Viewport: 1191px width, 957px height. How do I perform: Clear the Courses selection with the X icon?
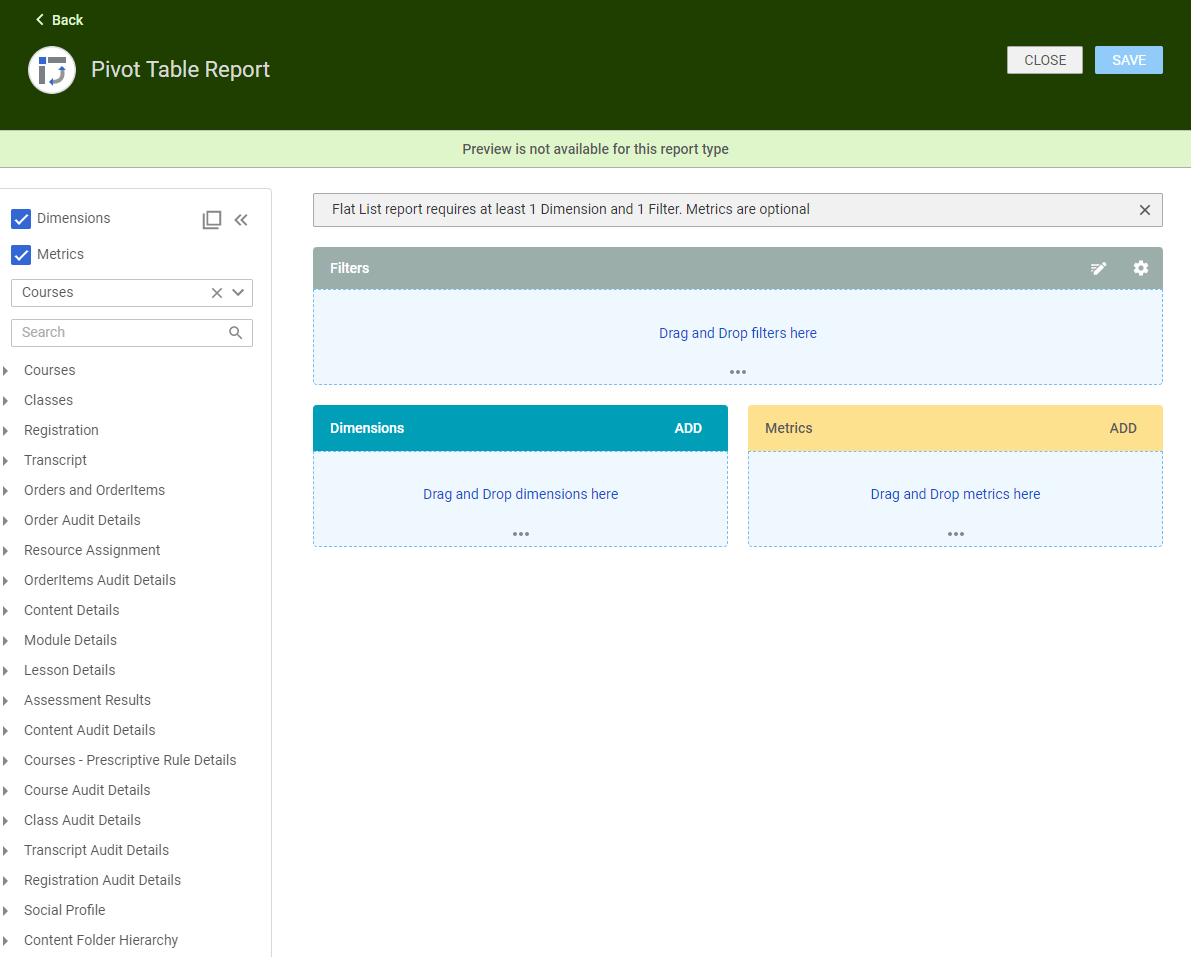point(216,292)
